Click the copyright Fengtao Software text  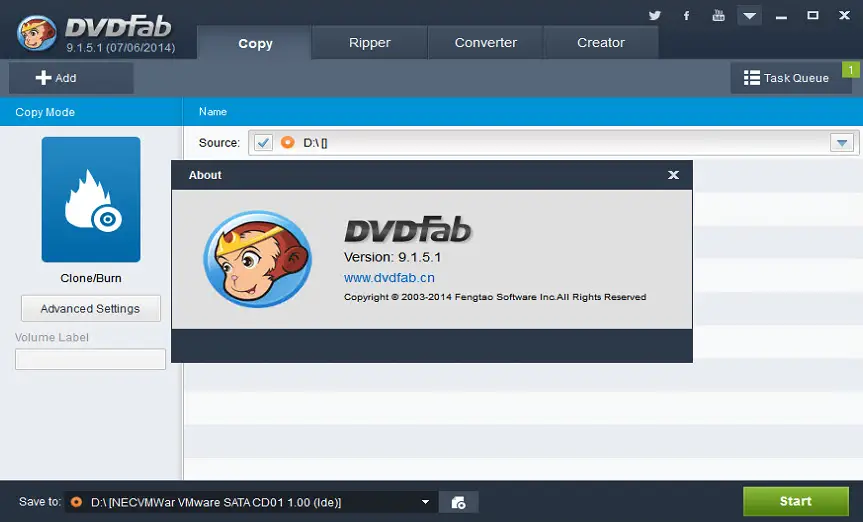495,297
